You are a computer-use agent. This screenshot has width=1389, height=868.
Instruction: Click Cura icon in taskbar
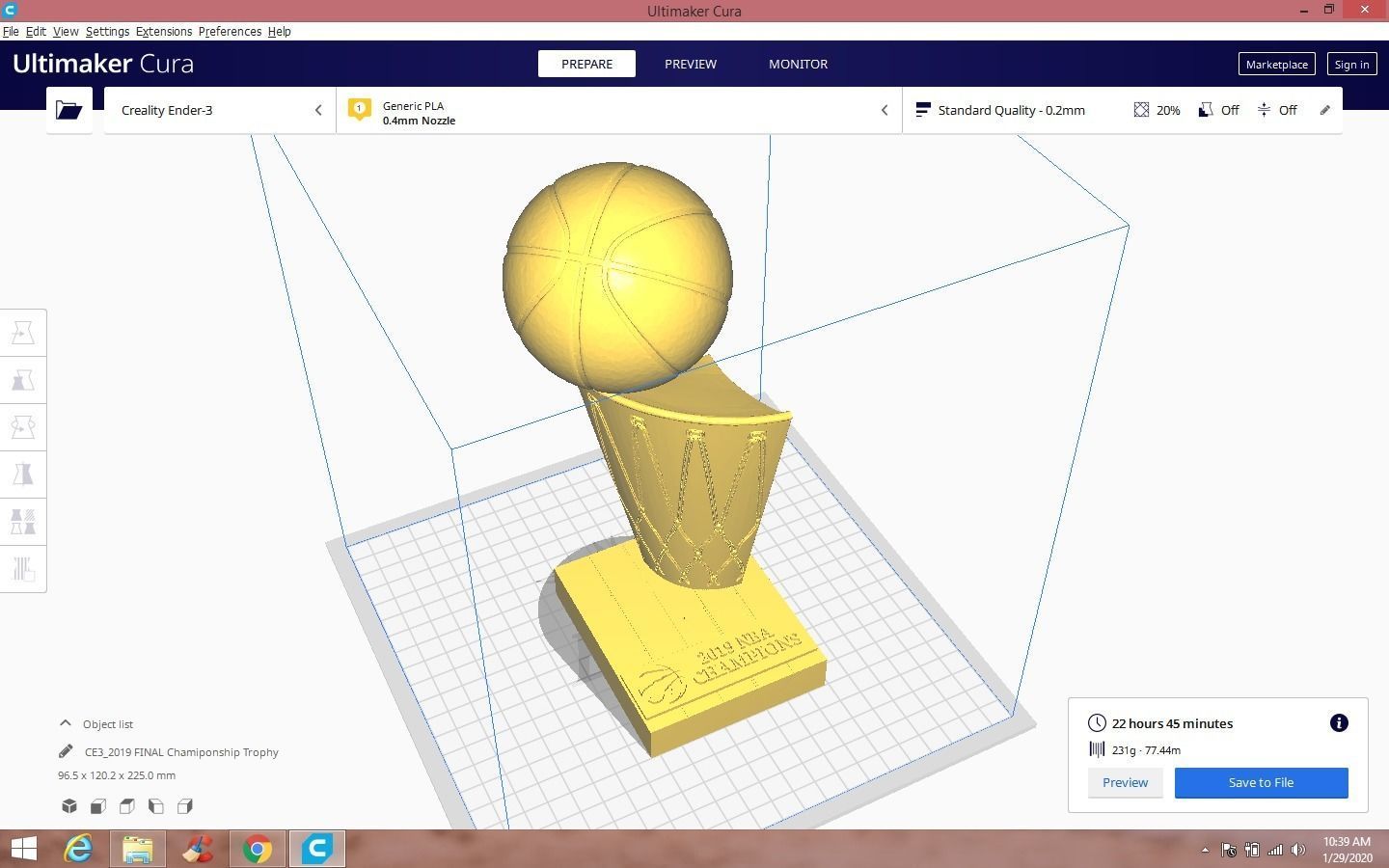click(316, 849)
